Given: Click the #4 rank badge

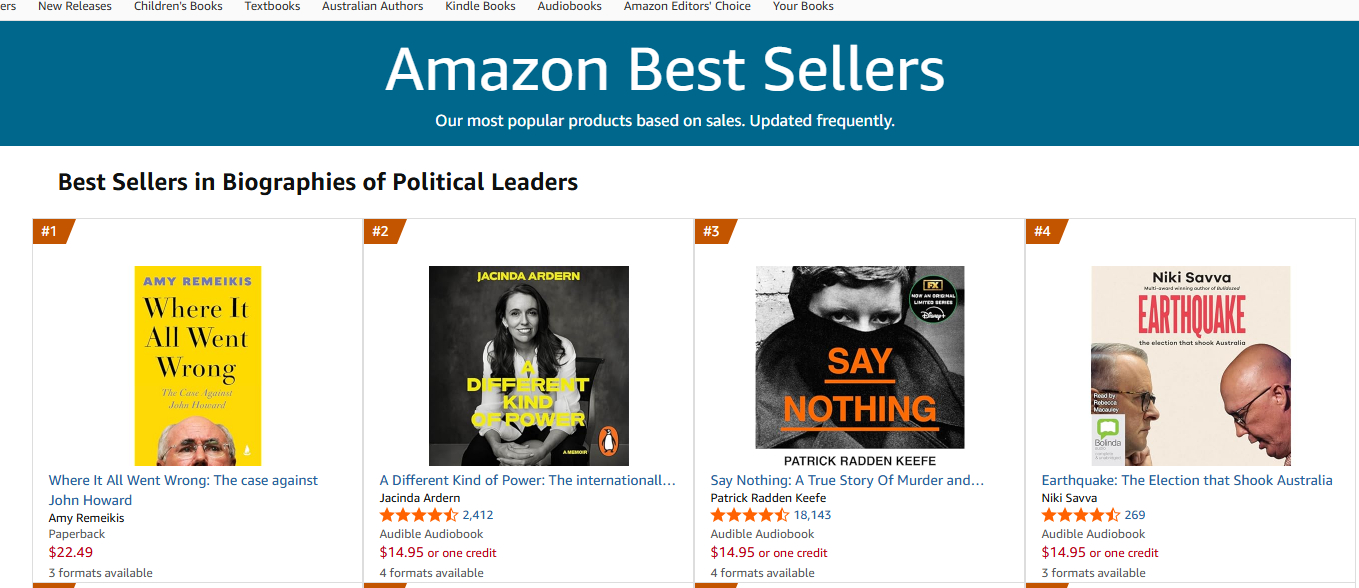Looking at the screenshot, I should tap(1043, 232).
